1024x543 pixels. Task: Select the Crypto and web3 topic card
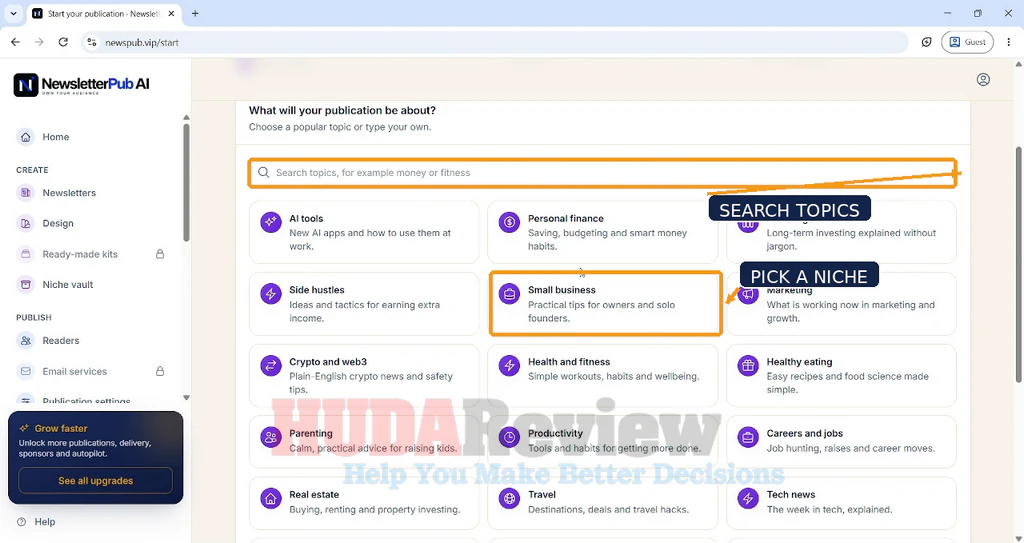[364, 375]
